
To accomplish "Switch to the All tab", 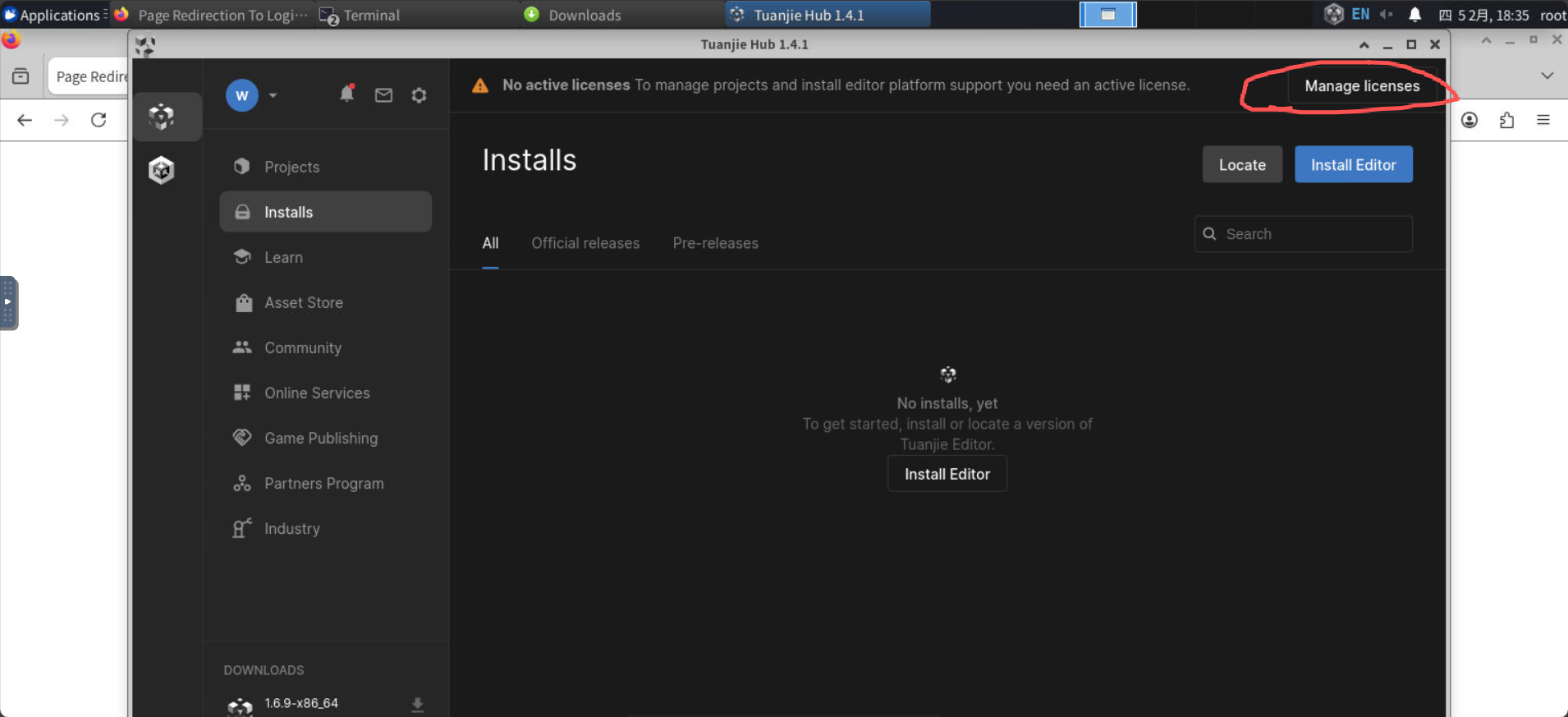I will tap(490, 243).
